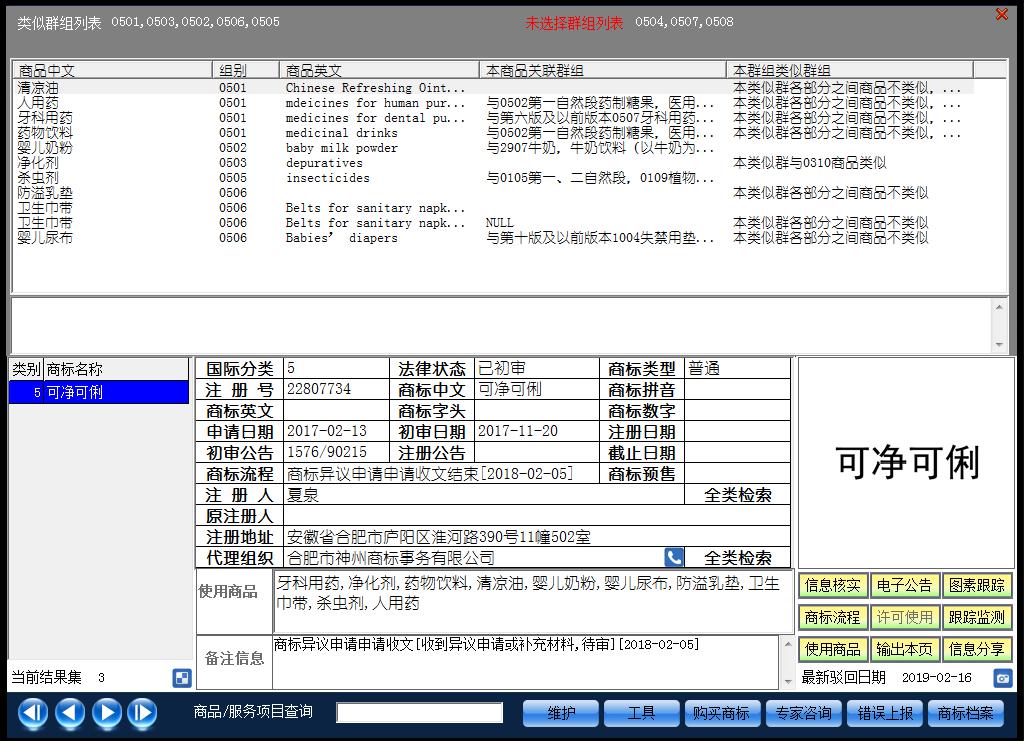Jump to the first record using navigation icon
Viewport: 1024px width, 741px height.
(x=31, y=713)
